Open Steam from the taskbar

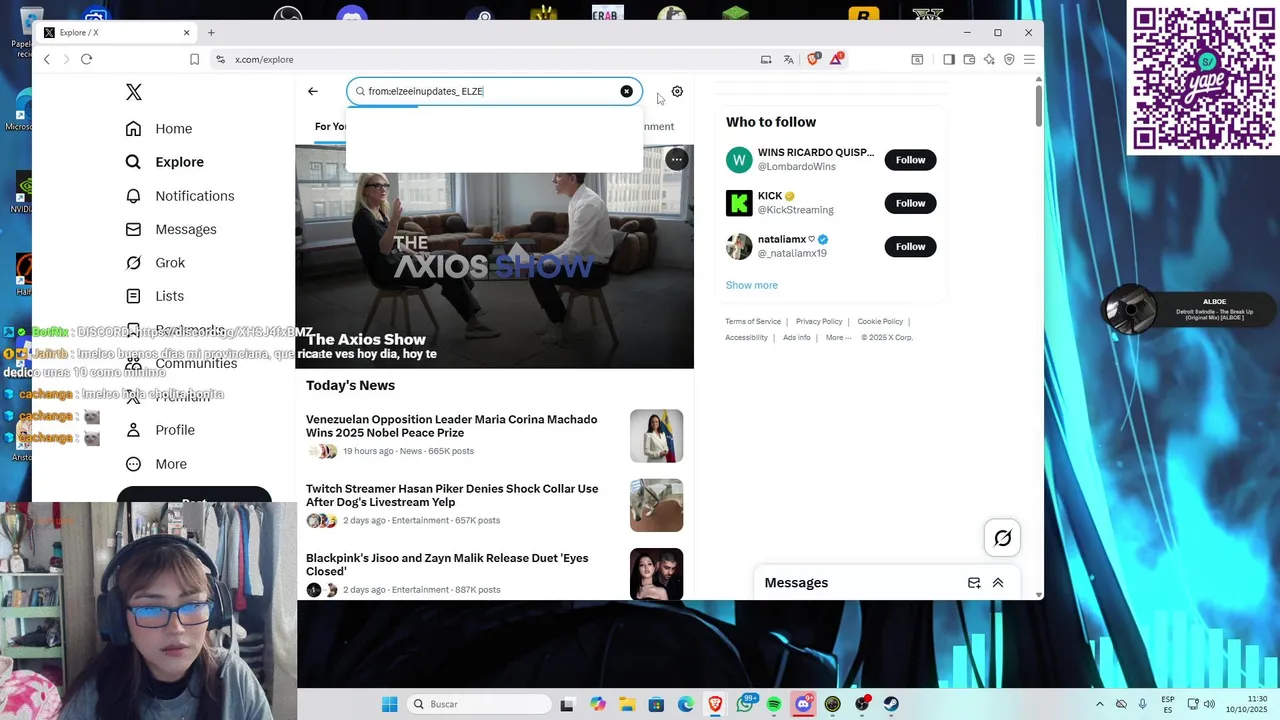pyautogui.click(x=890, y=704)
